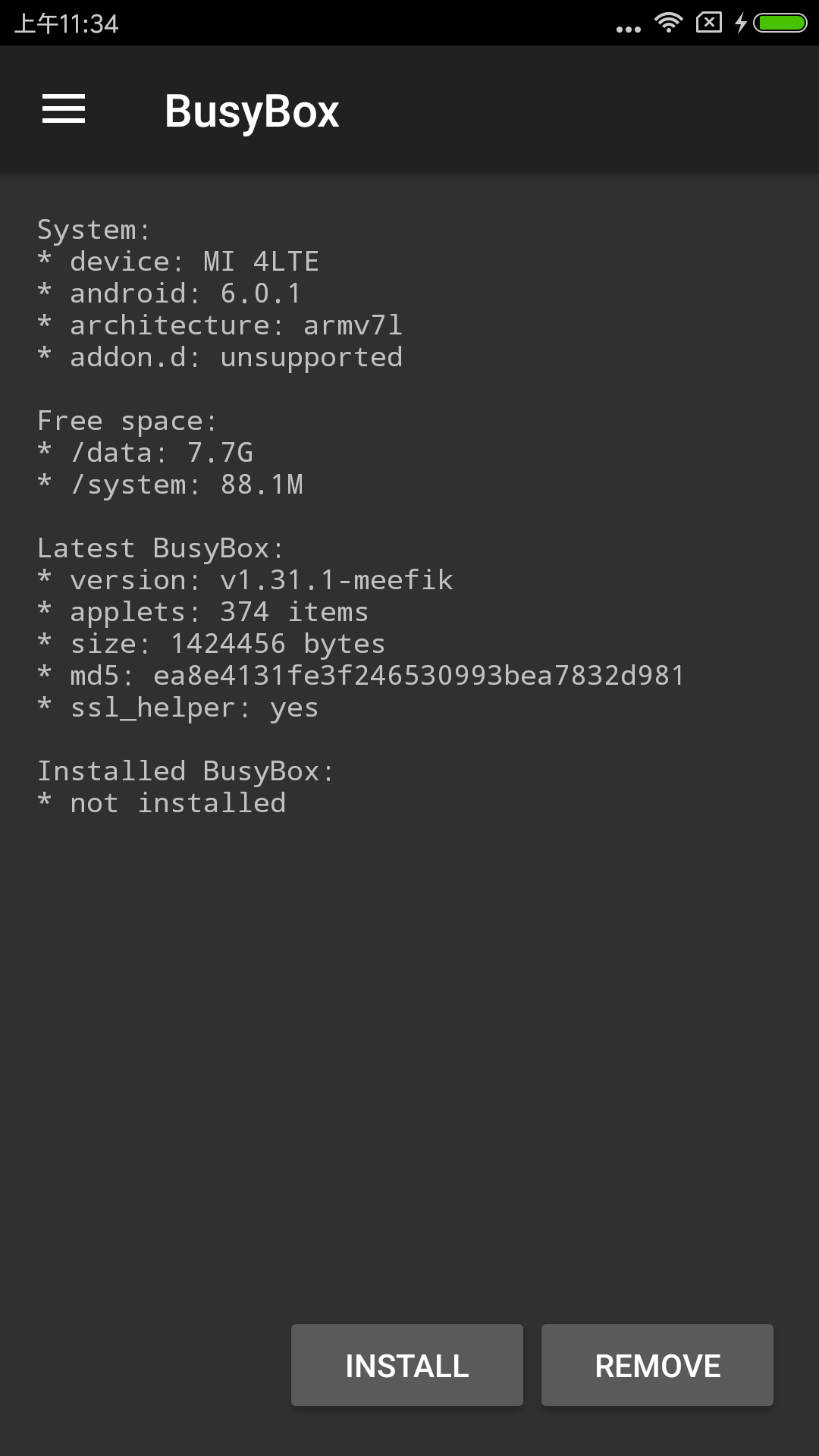
Task: Tap the BusyBox app title
Action: click(x=252, y=110)
